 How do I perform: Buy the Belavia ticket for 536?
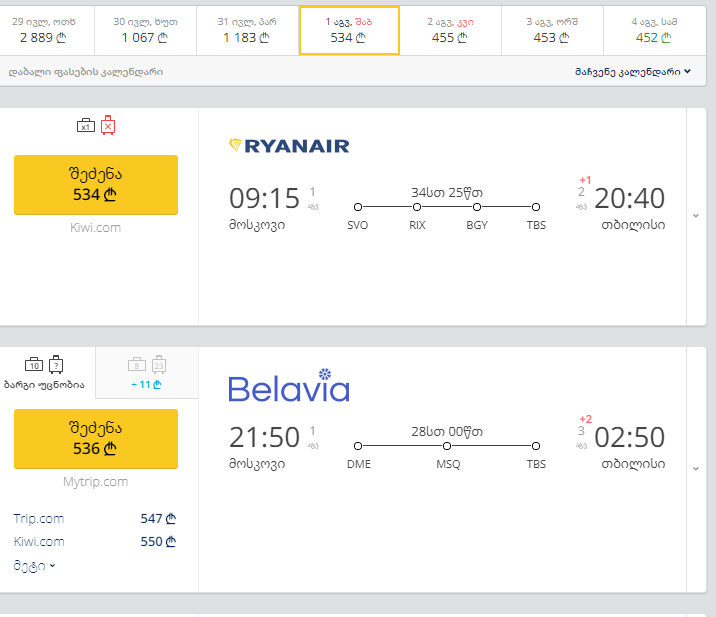[96, 439]
